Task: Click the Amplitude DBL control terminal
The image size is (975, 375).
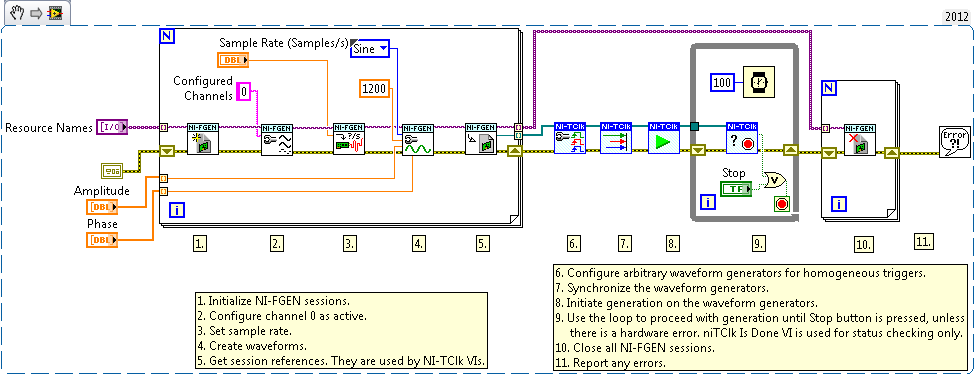Action: tap(101, 207)
